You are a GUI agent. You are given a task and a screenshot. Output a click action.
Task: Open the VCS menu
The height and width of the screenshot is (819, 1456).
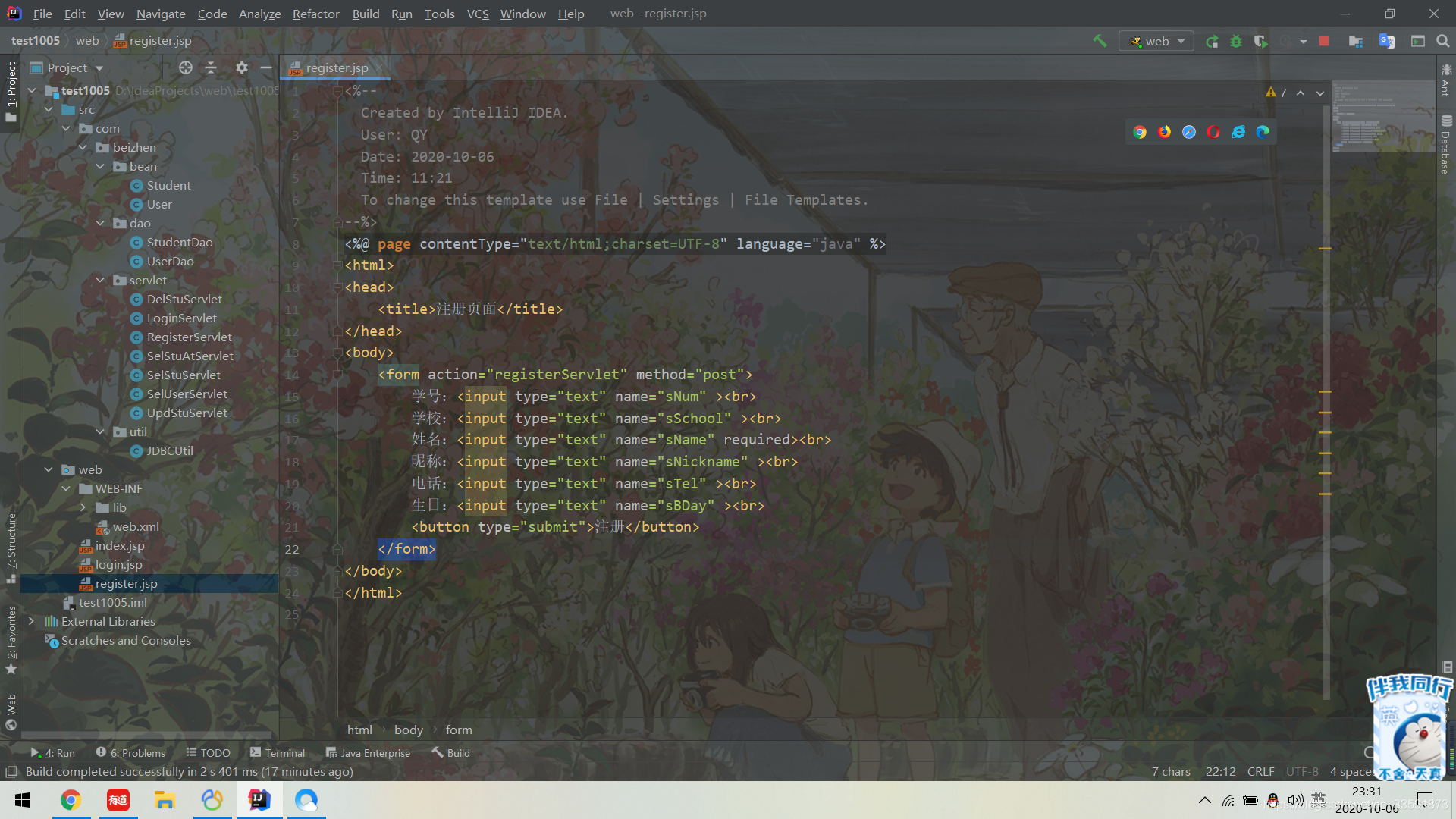click(478, 14)
